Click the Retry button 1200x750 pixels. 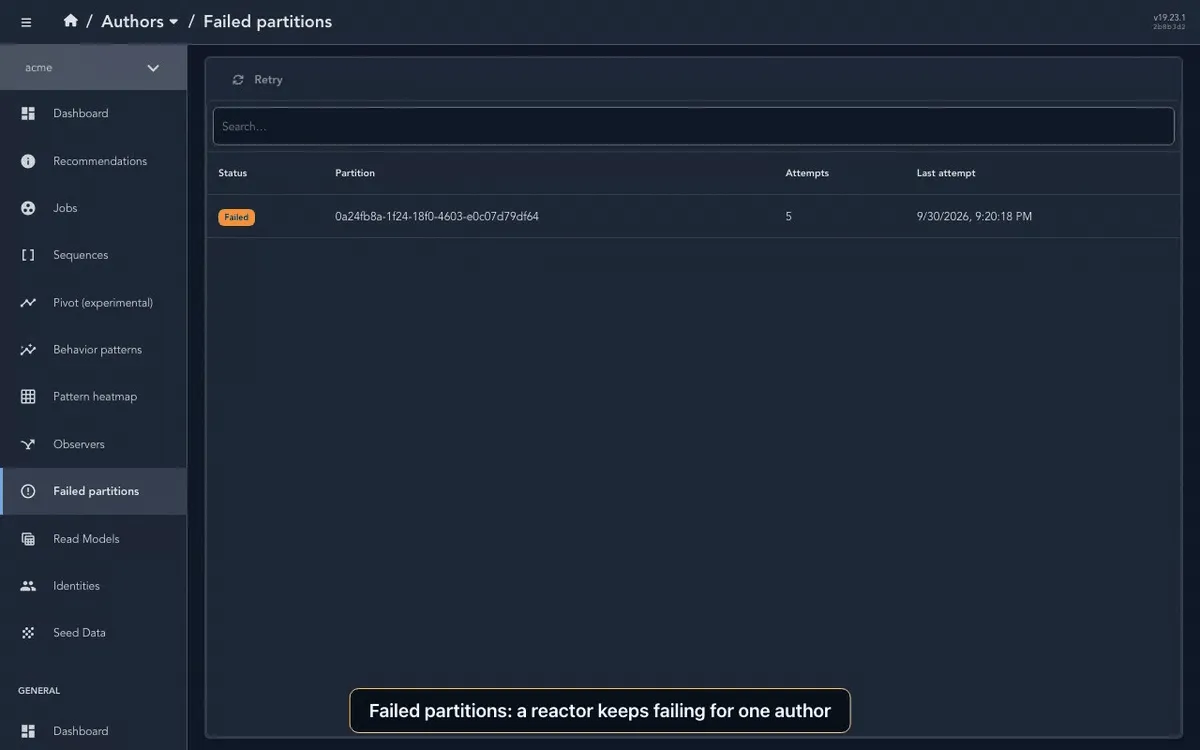257,80
